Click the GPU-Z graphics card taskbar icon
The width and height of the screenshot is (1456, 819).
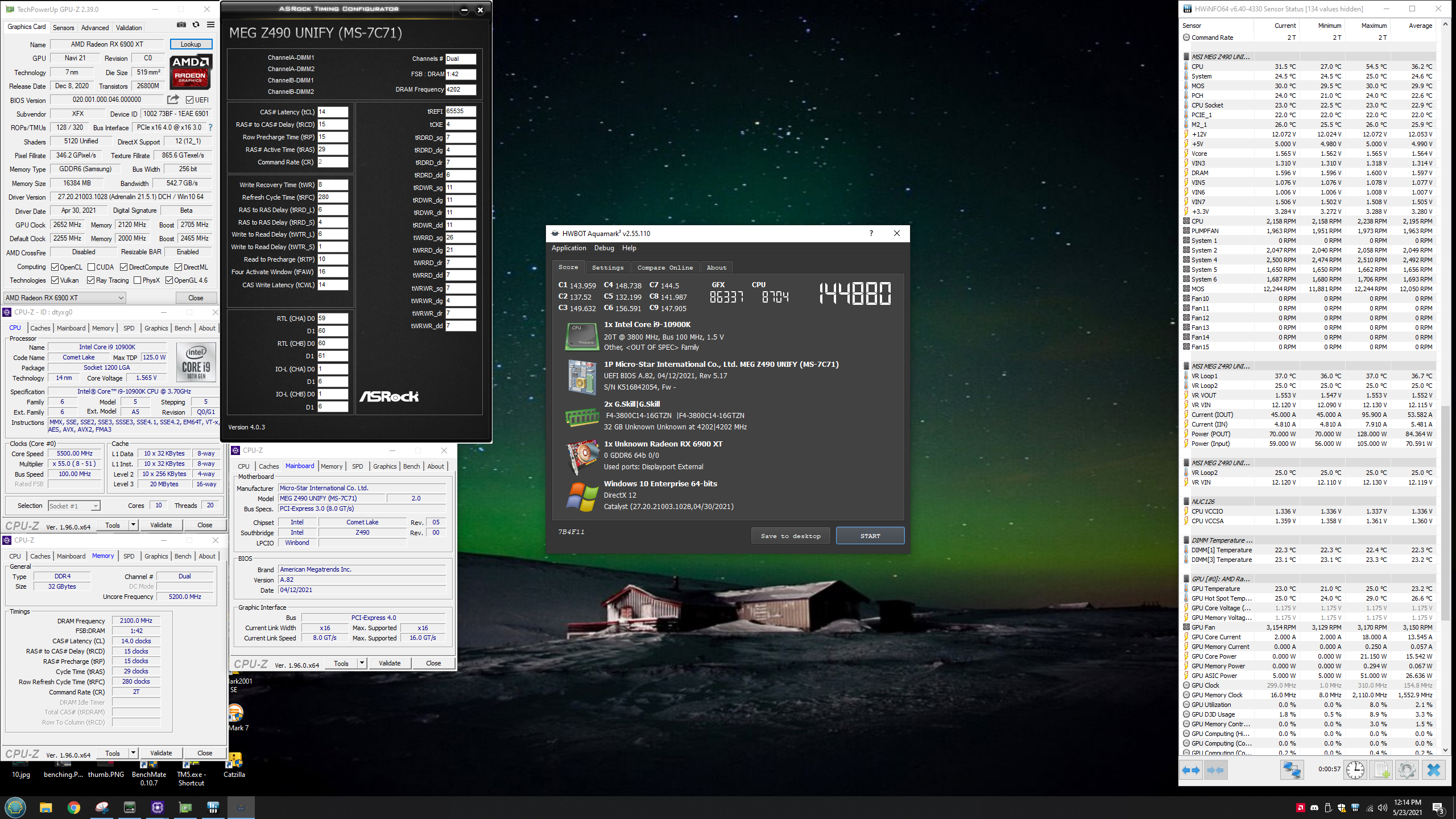point(185,807)
